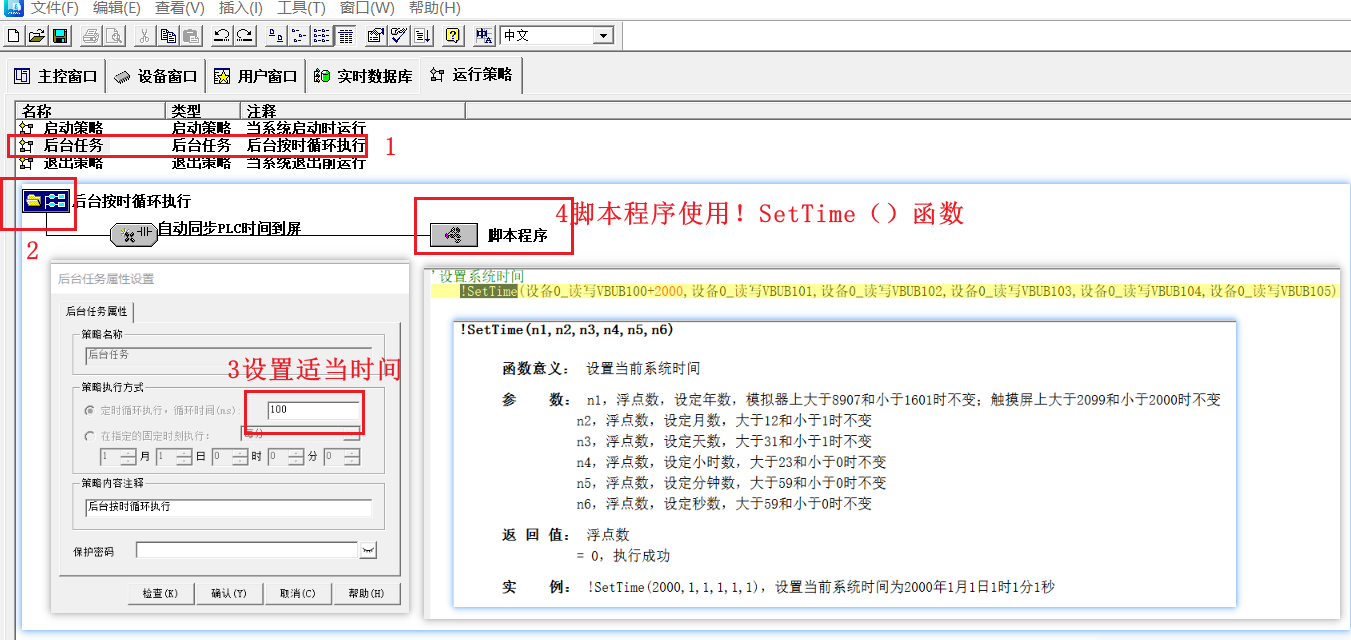The height and width of the screenshot is (640, 1351).
Task: Switch to large icons view
Action: [275, 36]
